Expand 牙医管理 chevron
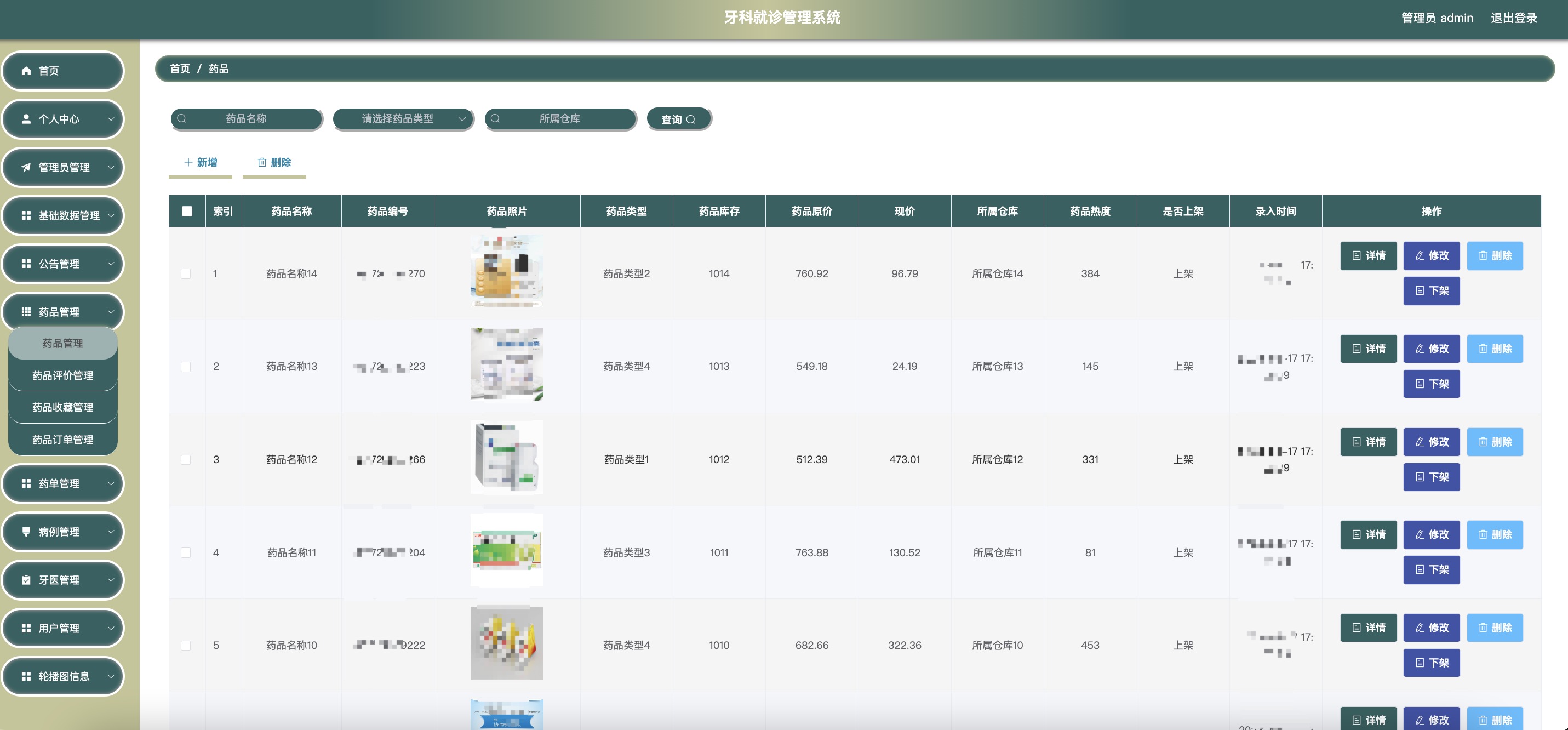This screenshot has width=1568, height=730. click(111, 580)
